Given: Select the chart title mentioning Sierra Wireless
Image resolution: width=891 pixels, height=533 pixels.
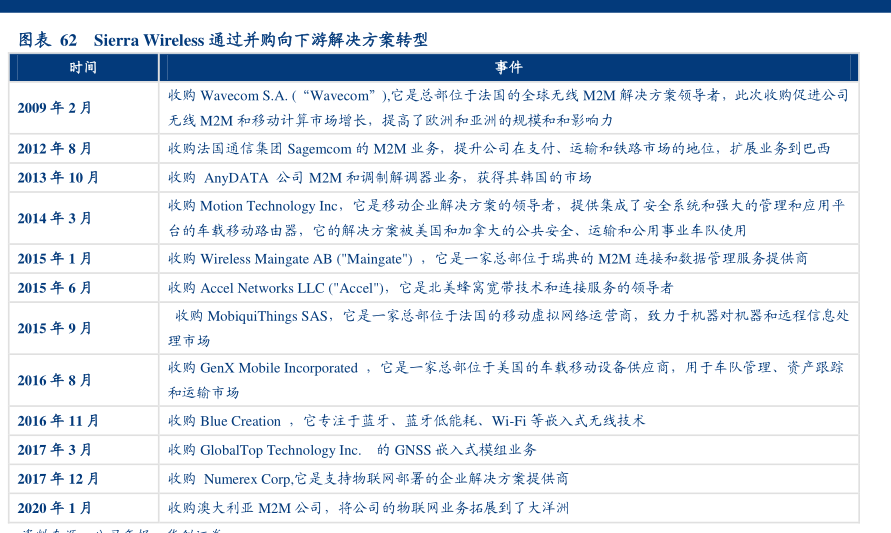Looking at the screenshot, I should point(223,40).
